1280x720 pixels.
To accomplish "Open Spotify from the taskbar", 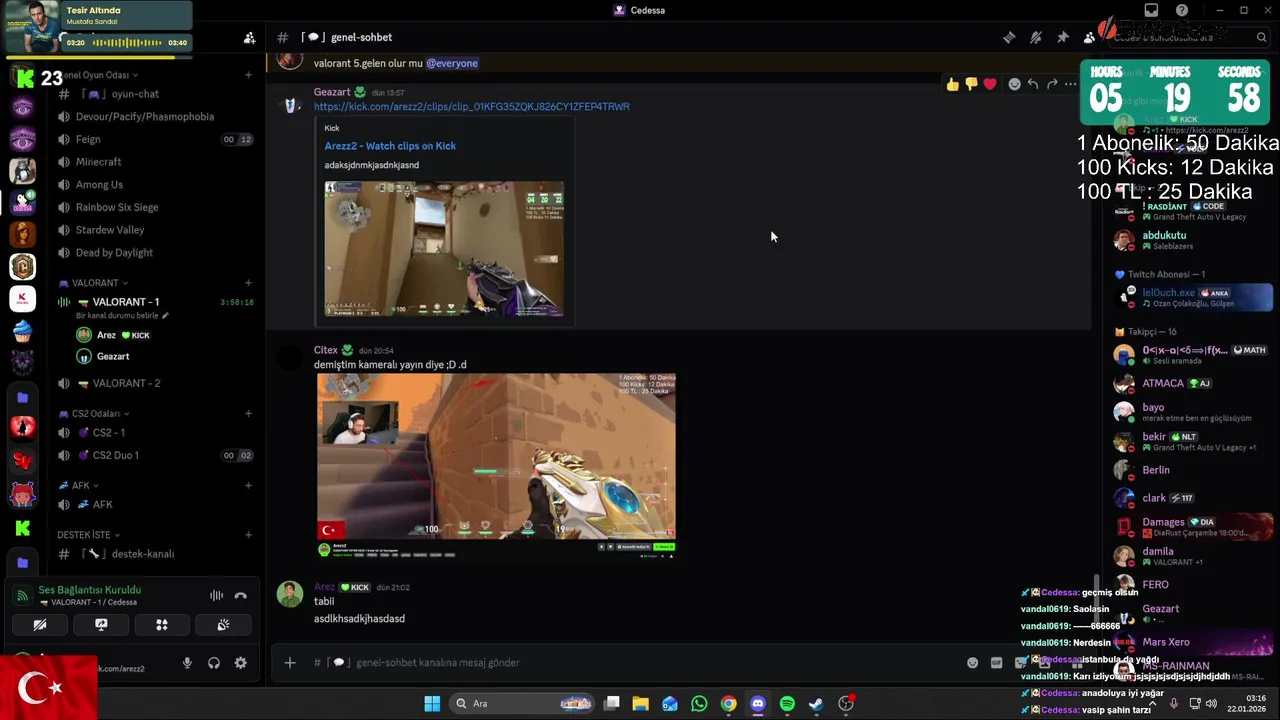I will pyautogui.click(x=787, y=703).
